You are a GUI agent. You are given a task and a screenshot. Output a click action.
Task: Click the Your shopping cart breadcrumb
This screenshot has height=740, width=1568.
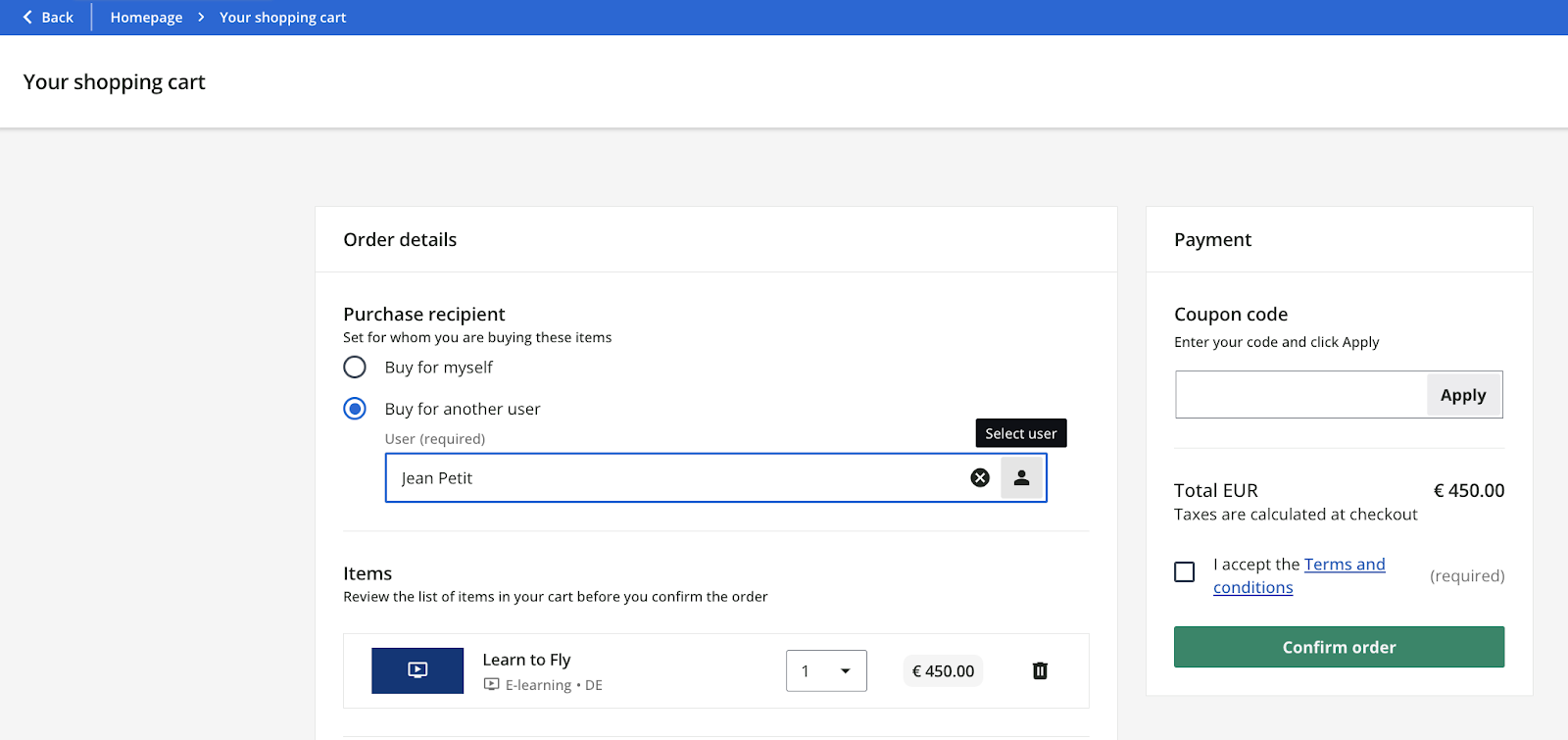282,18
